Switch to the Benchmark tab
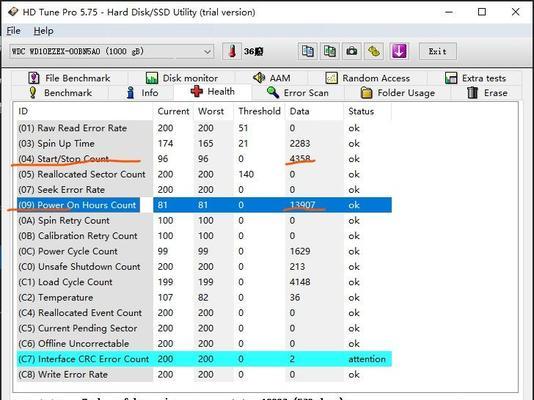The height and width of the screenshot is (400, 534). (60, 93)
